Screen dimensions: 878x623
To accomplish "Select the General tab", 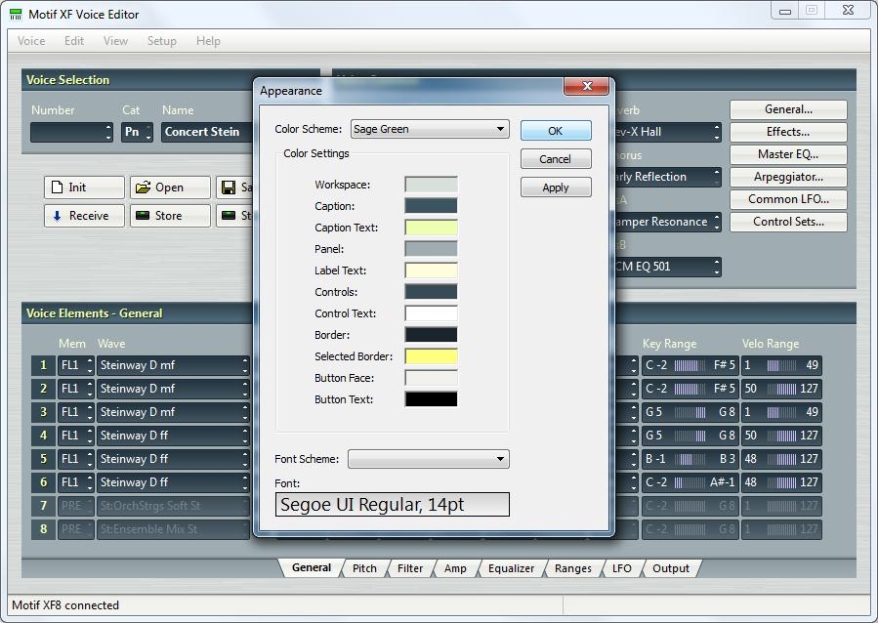I will 311,568.
